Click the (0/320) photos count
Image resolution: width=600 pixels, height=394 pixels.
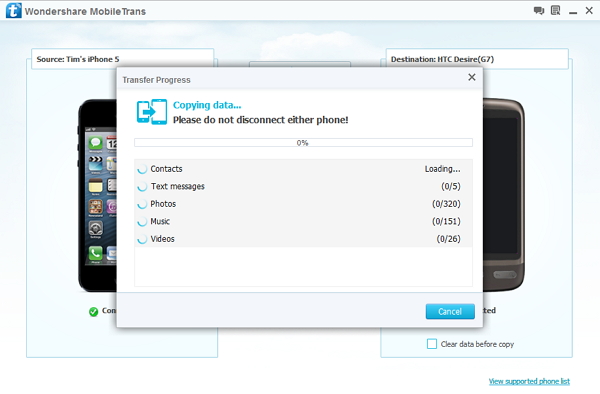coord(446,204)
